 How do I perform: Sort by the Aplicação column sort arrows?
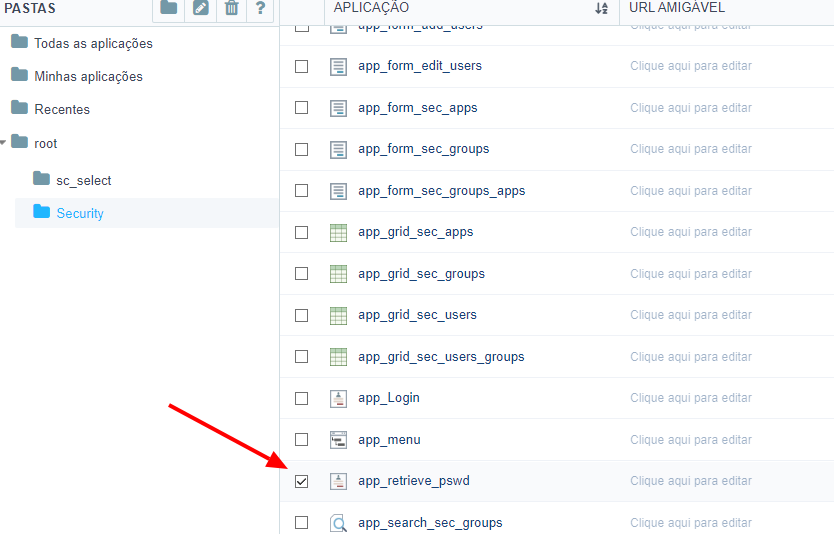(x=601, y=8)
